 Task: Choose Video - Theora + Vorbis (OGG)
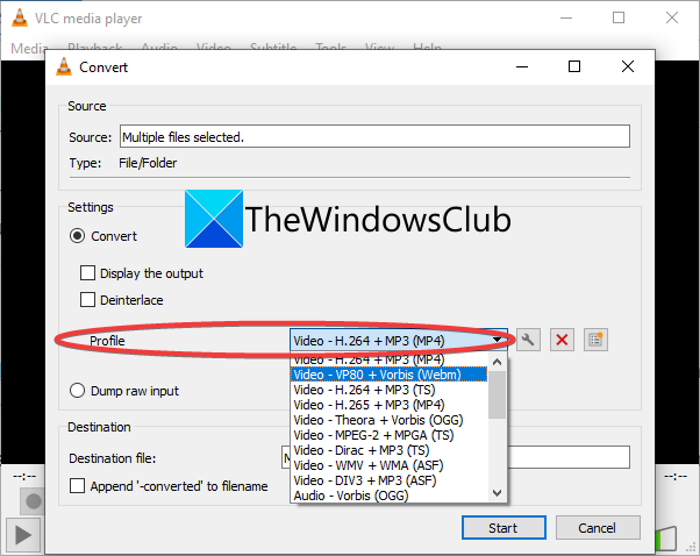click(x=389, y=420)
